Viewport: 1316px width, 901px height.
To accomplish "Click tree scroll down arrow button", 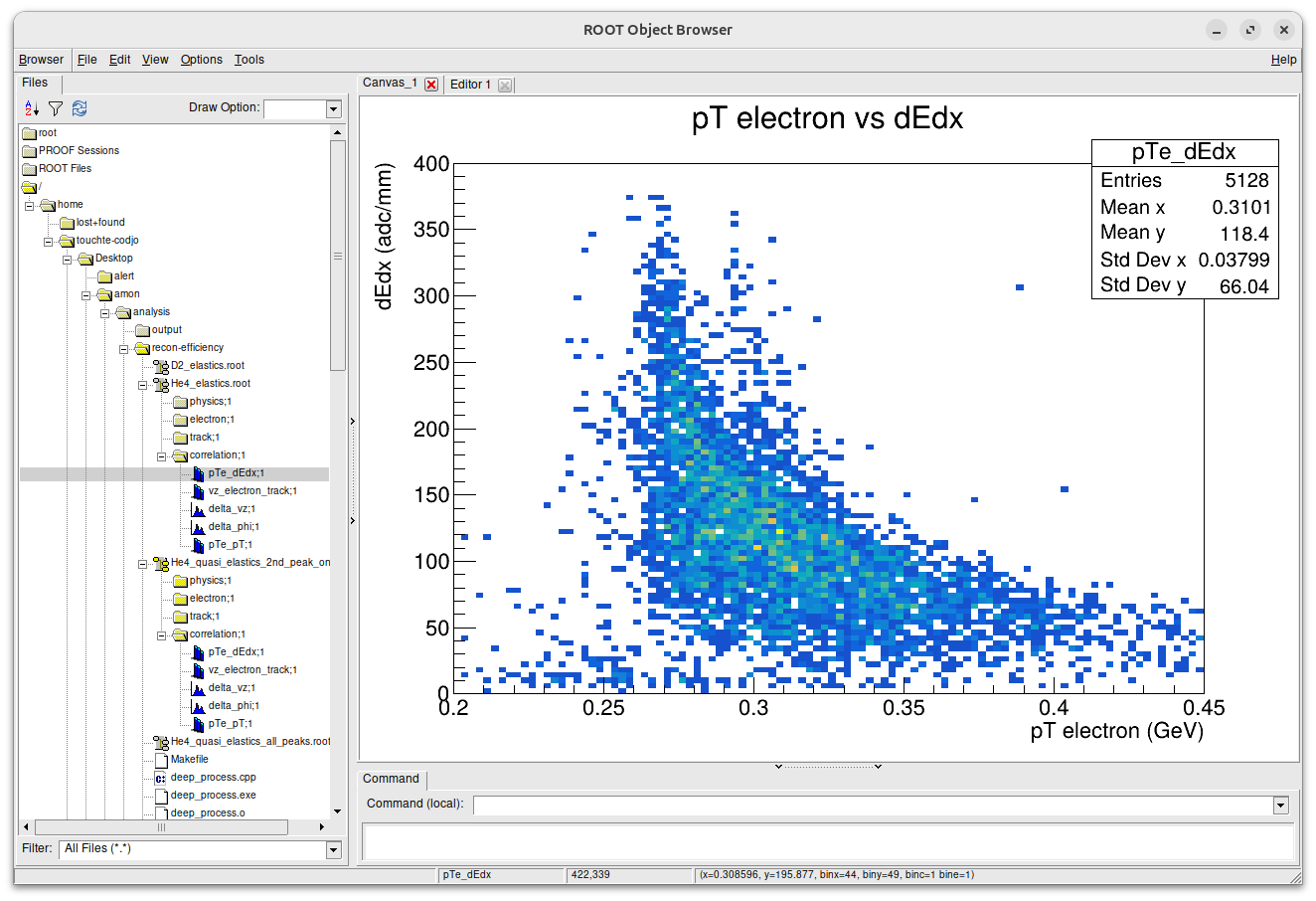I will [338, 811].
